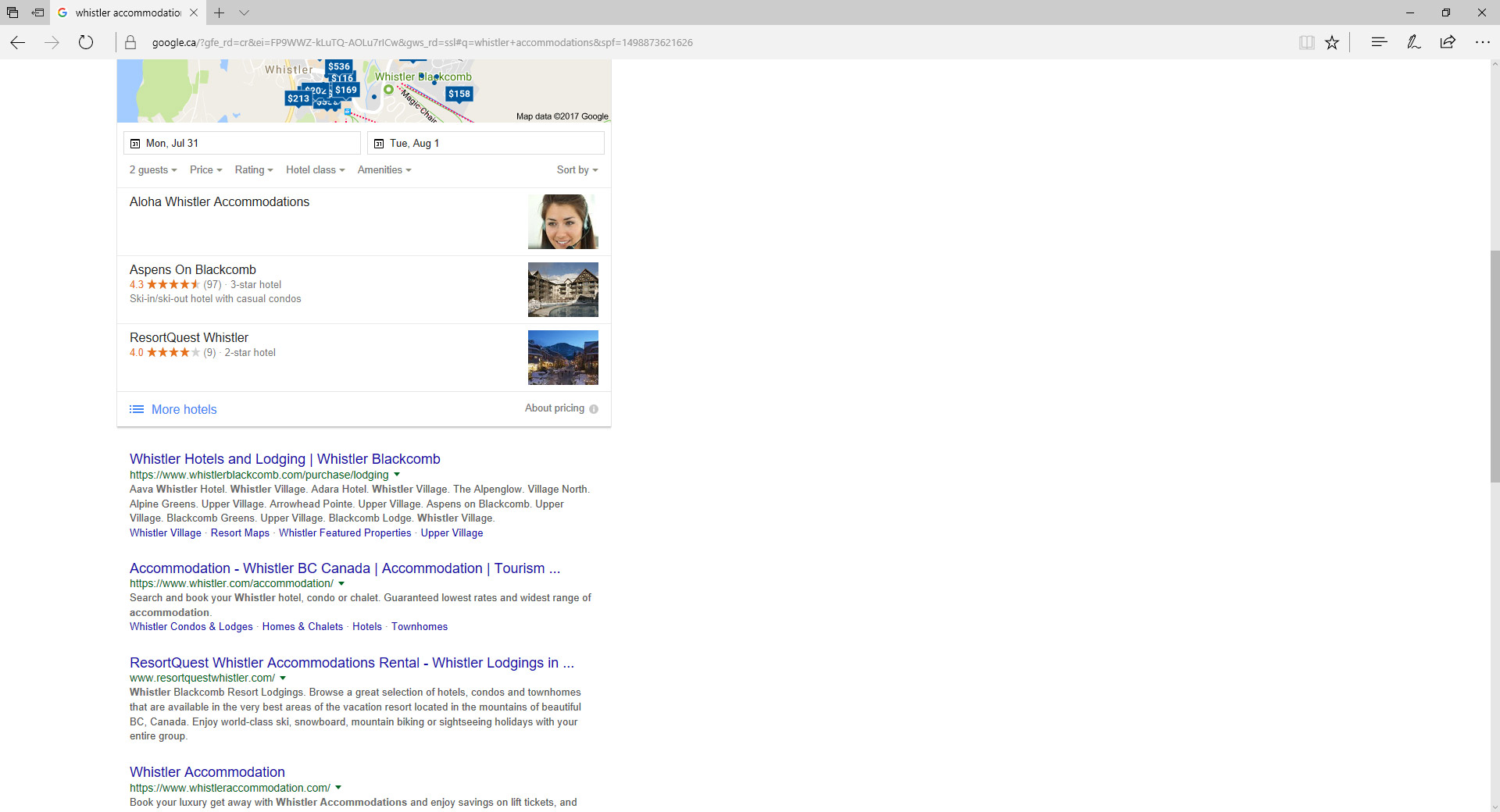The image size is (1500, 812).
Task: Open the Hotel class filter dropdown
Action: coord(315,170)
